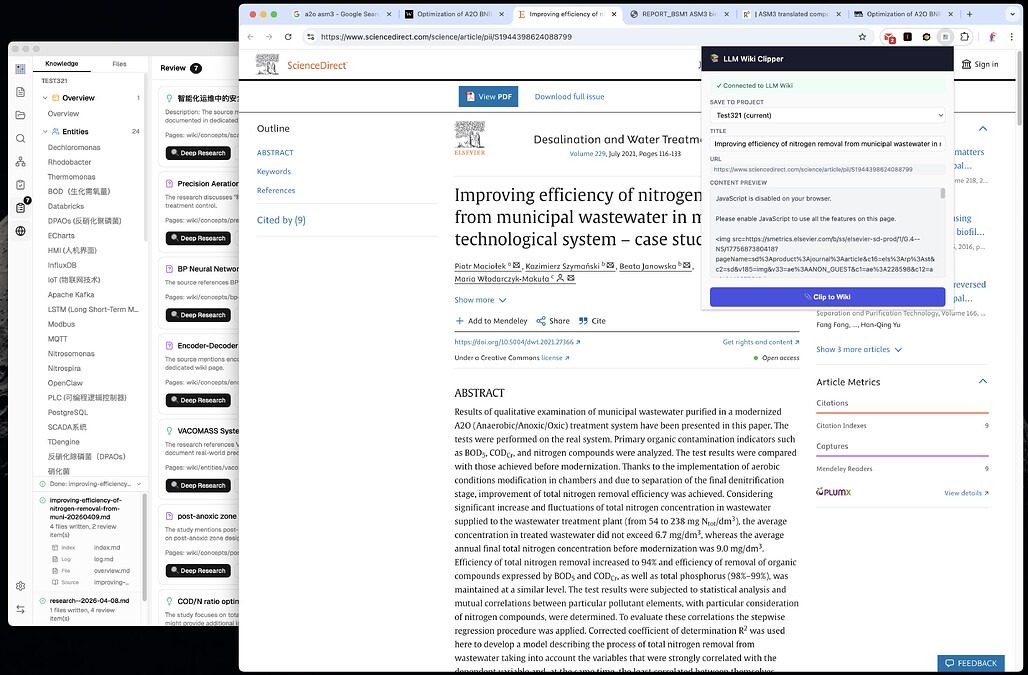This screenshot has height=675, width=1028.
Task: Toggle the LLM Wiki Clipper extension icon
Action: pos(945,37)
